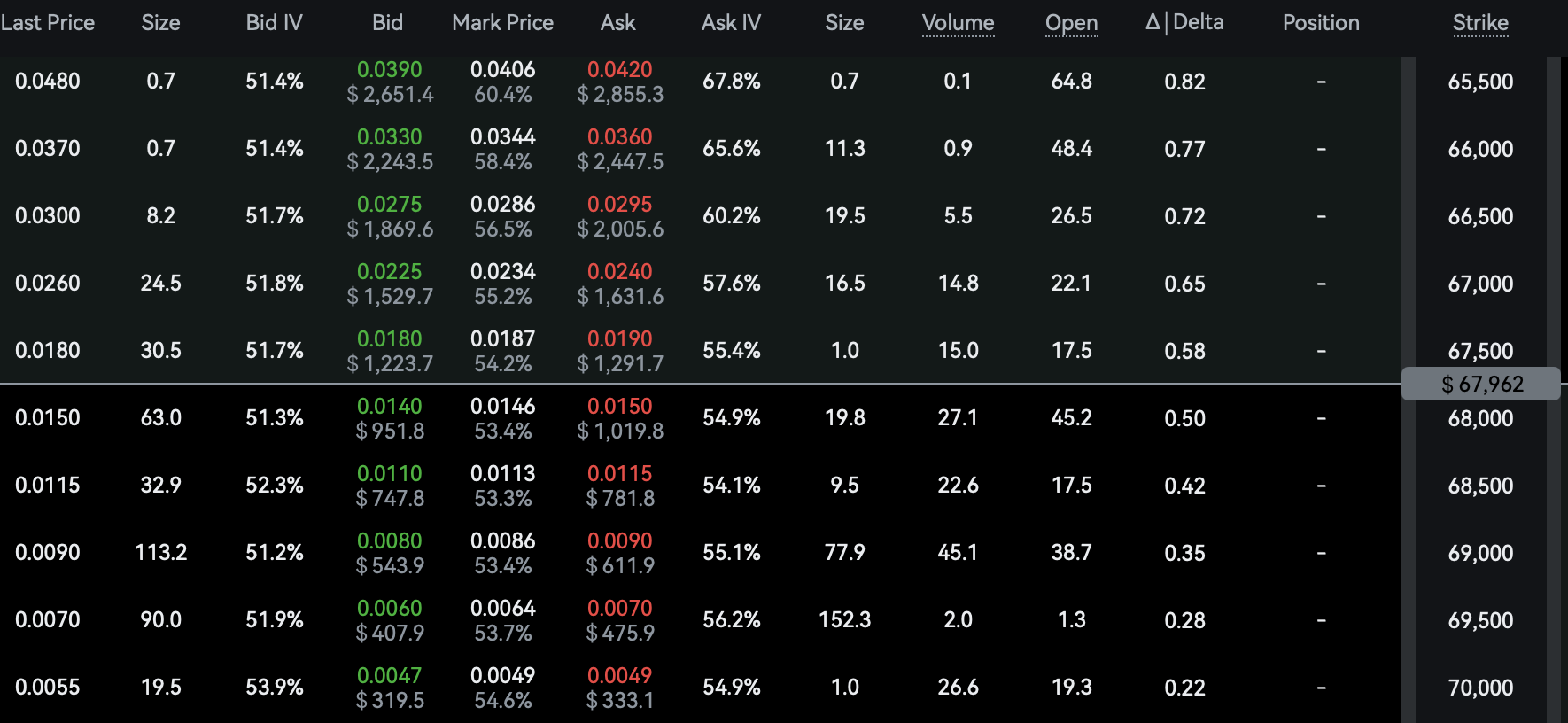1568x723 pixels.
Task: Select the 0.0049 ask for 70,000 strike
Action: 619,676
